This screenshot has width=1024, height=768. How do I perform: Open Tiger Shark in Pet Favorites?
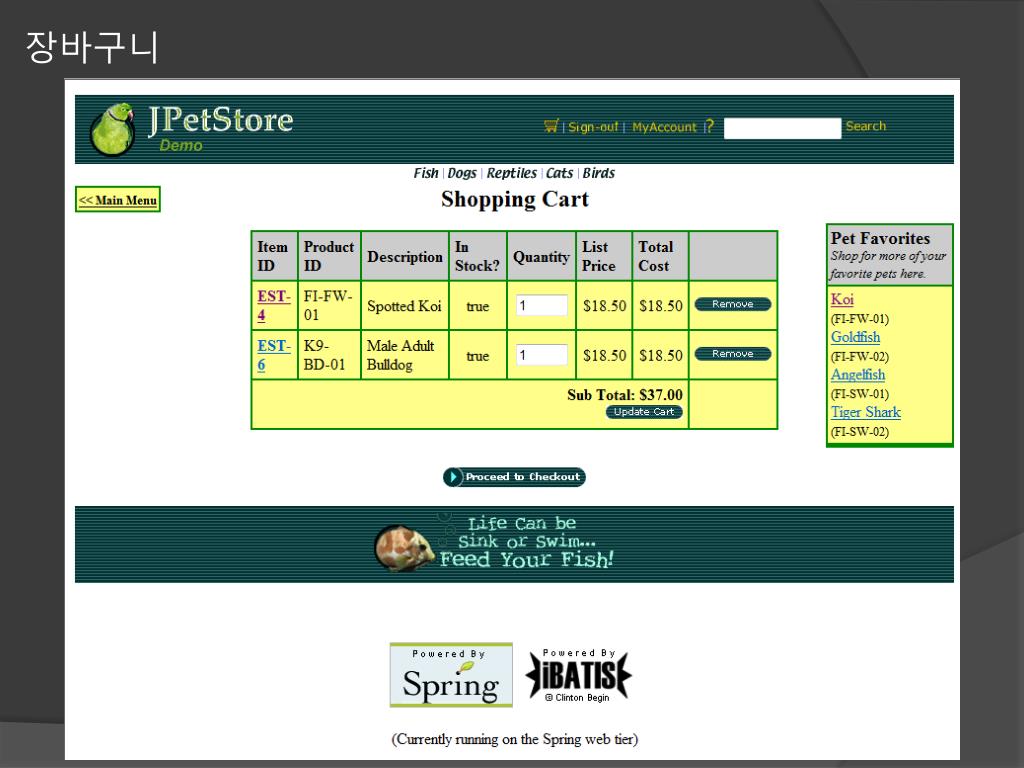coord(865,412)
